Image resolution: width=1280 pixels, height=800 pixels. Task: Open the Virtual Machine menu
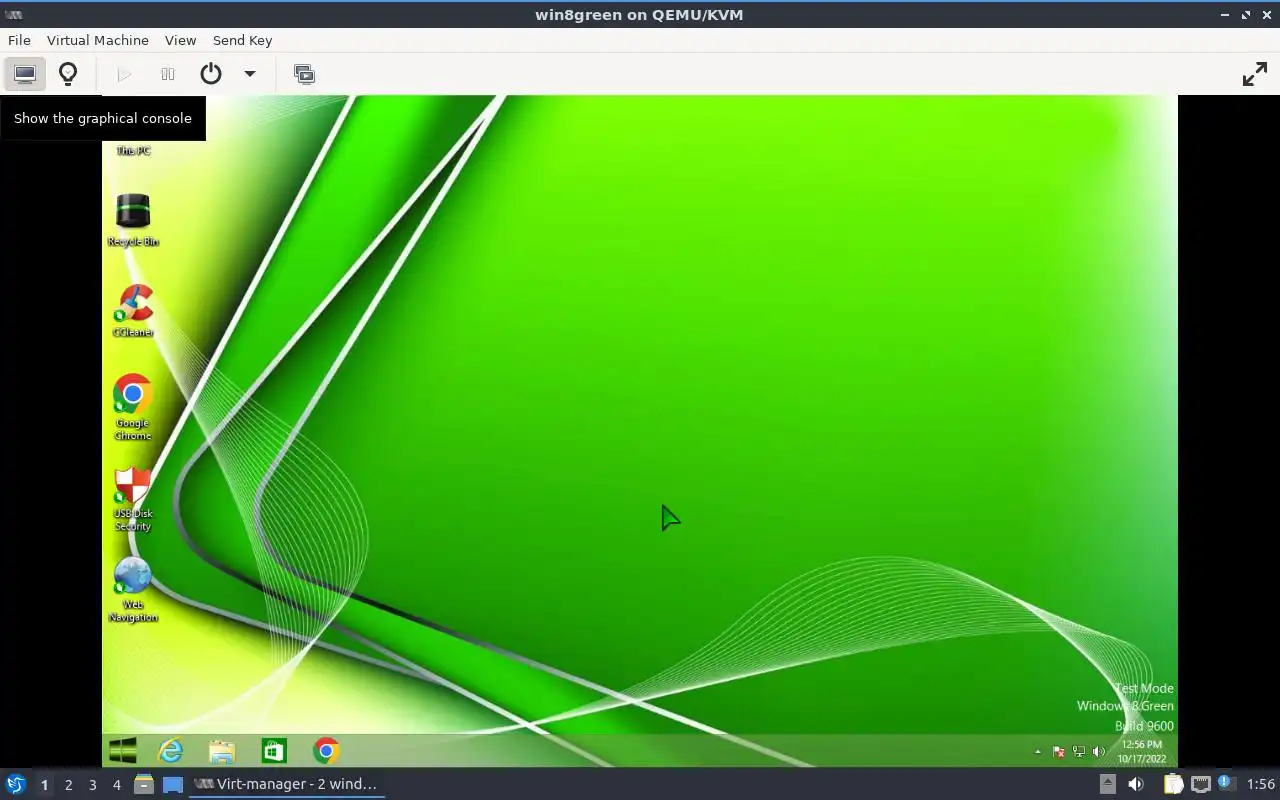pos(98,40)
